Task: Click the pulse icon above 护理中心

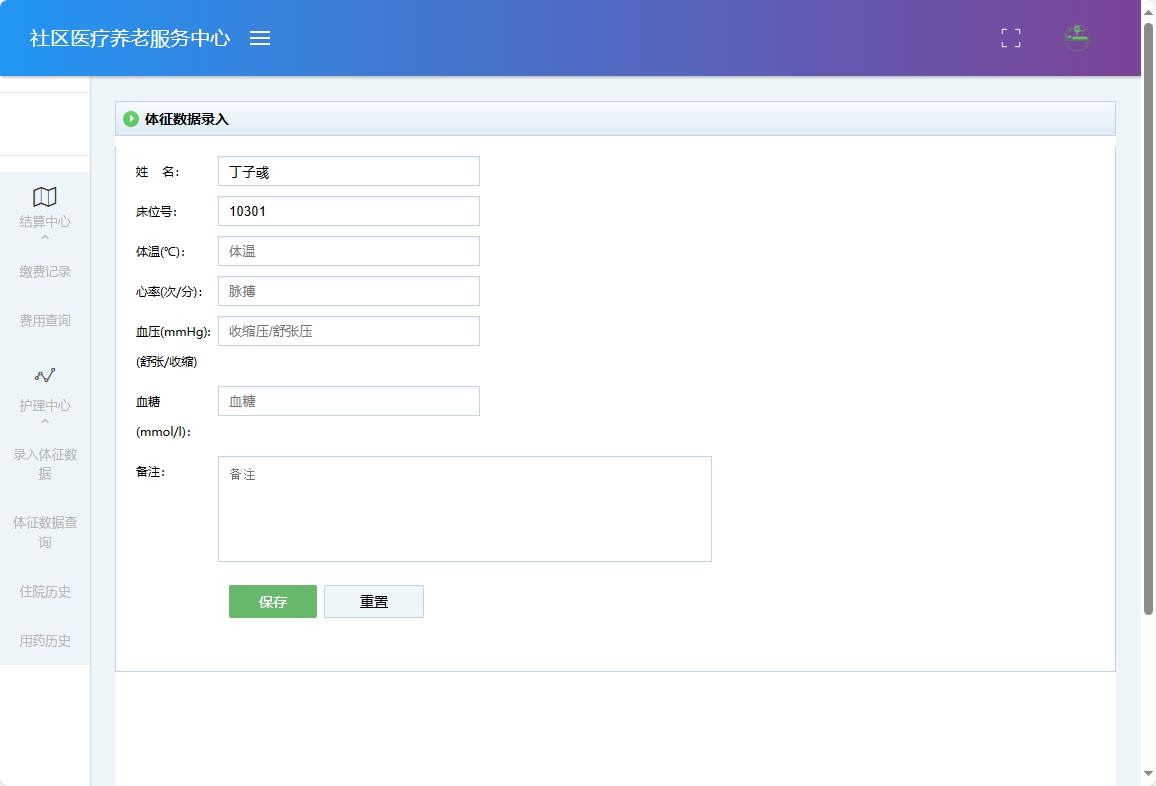Action: click(x=44, y=375)
